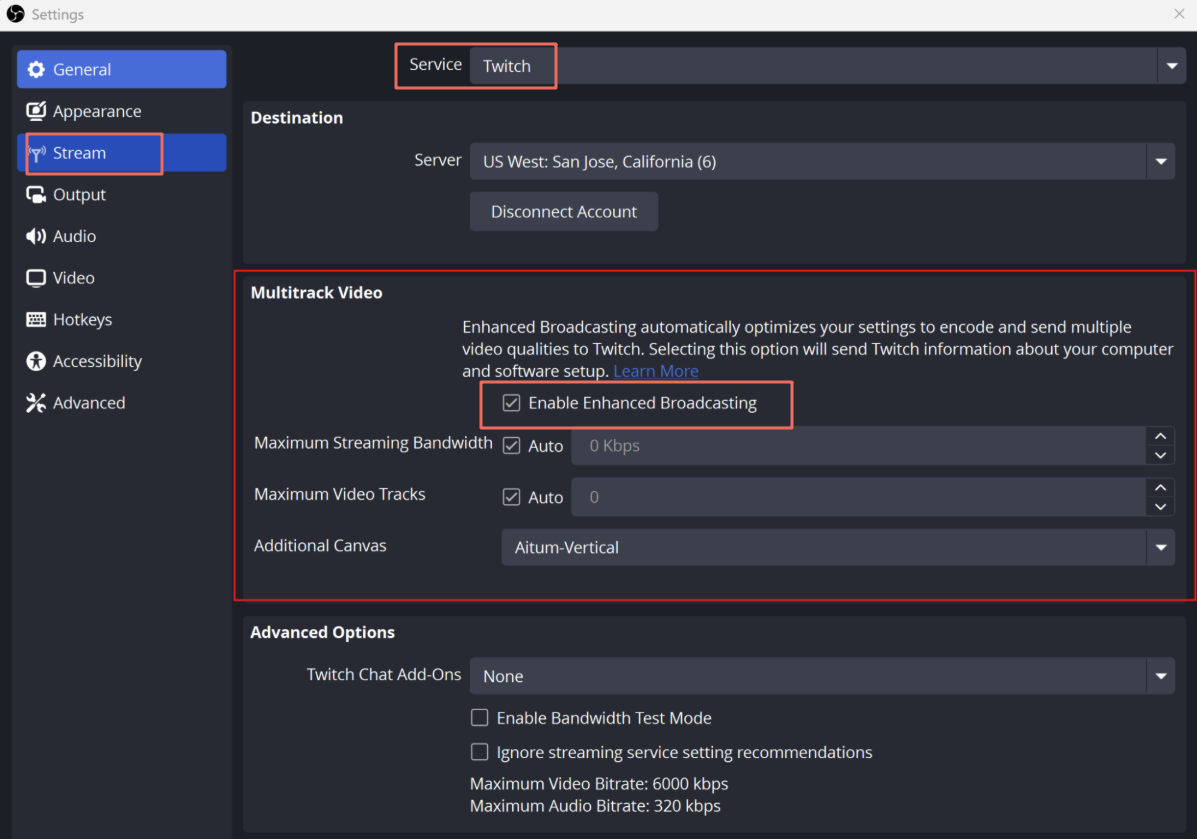Screen dimensions: 1197x839
Task: Click the Video monitor icon
Action: coord(36,278)
